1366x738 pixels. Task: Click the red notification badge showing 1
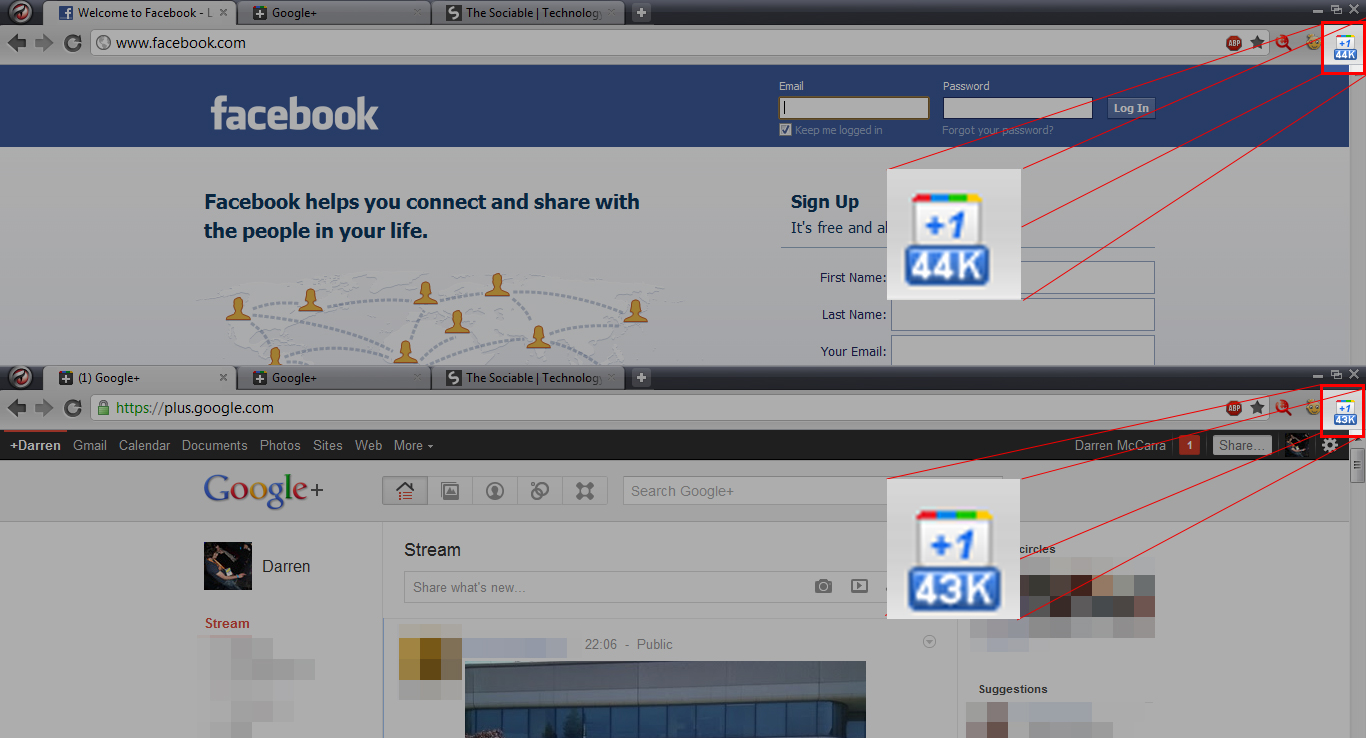click(x=1189, y=445)
